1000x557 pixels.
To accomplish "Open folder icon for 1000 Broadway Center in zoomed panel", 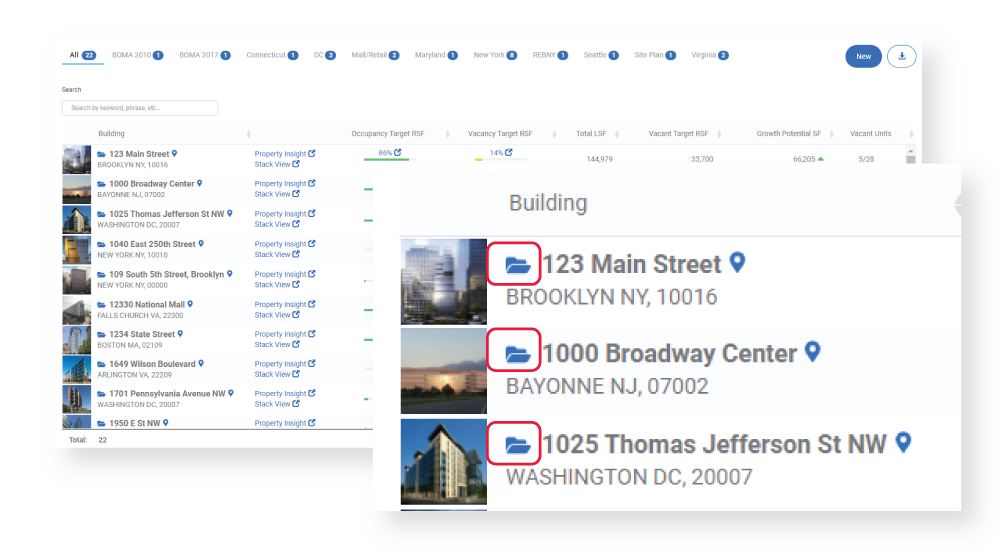I will tap(517, 353).
